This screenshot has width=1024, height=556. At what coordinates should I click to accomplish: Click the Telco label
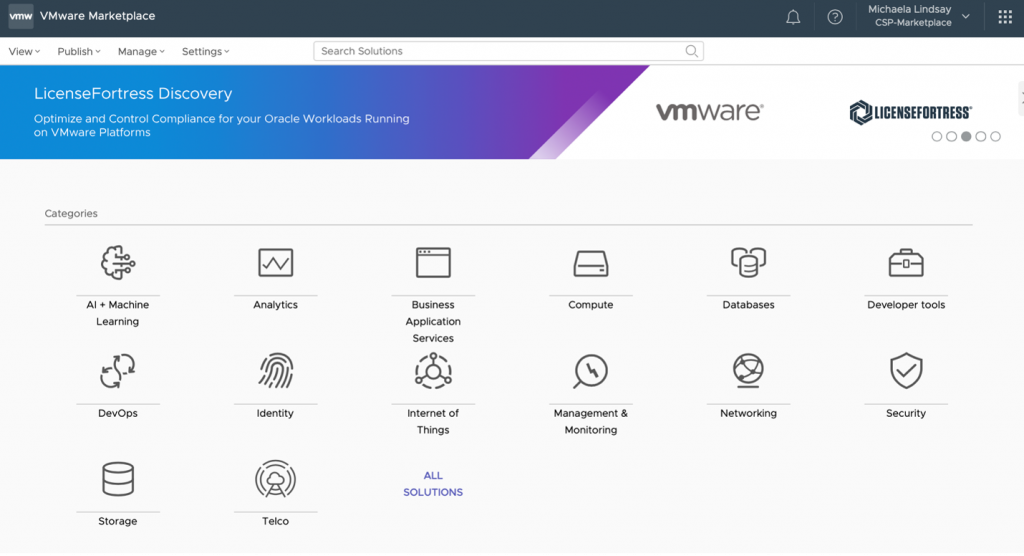pyautogui.click(x=276, y=521)
